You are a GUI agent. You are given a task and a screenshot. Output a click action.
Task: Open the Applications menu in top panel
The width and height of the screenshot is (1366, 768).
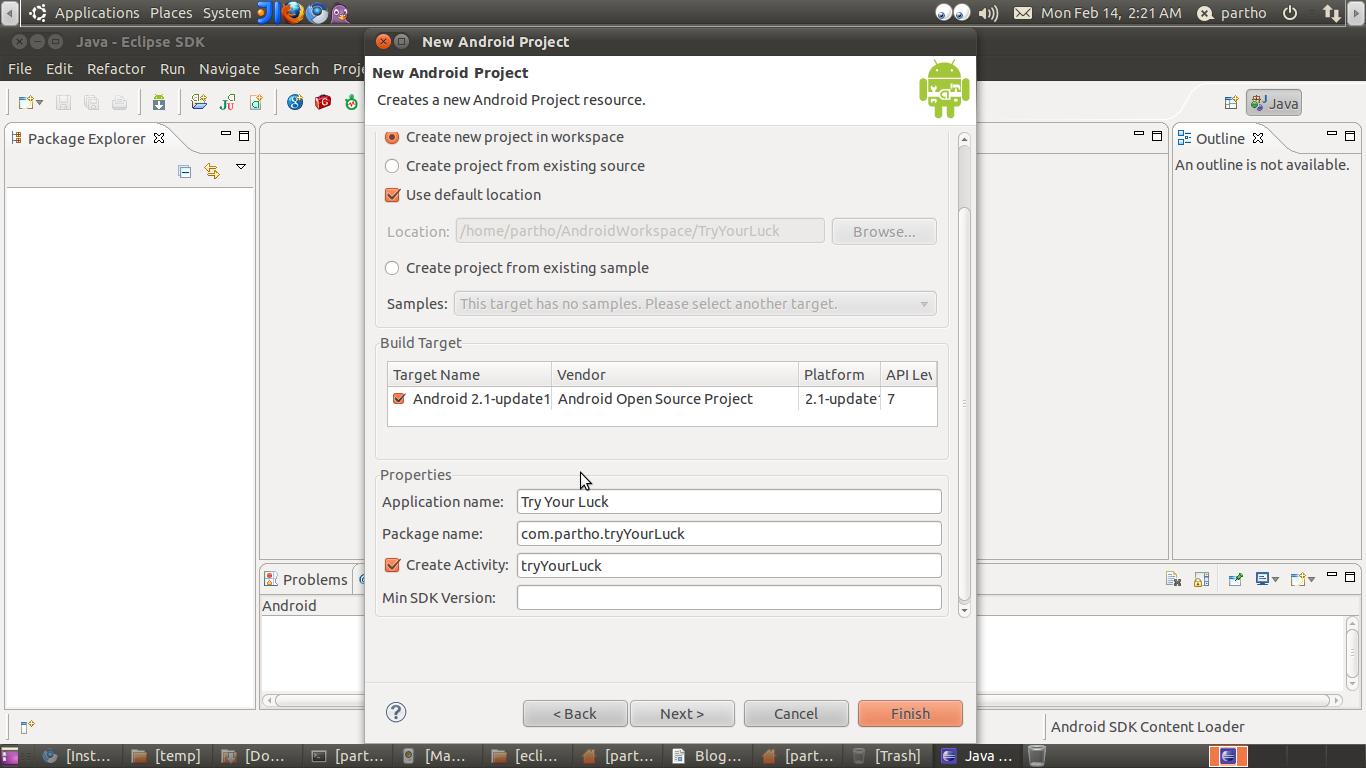[97, 13]
